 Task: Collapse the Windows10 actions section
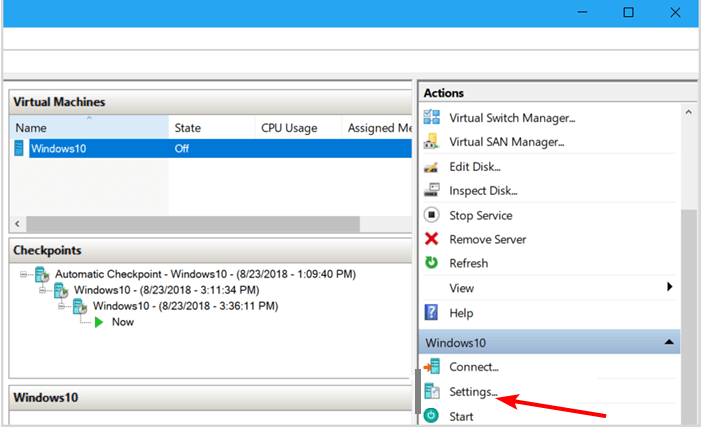pyautogui.click(x=668, y=342)
